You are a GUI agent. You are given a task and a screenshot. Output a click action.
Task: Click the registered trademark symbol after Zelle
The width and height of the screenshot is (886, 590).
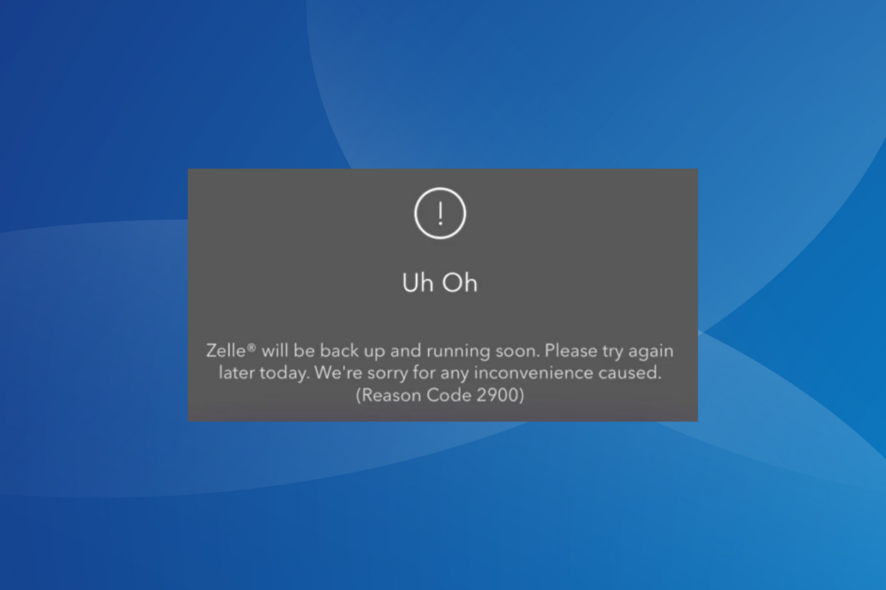[x=252, y=346]
